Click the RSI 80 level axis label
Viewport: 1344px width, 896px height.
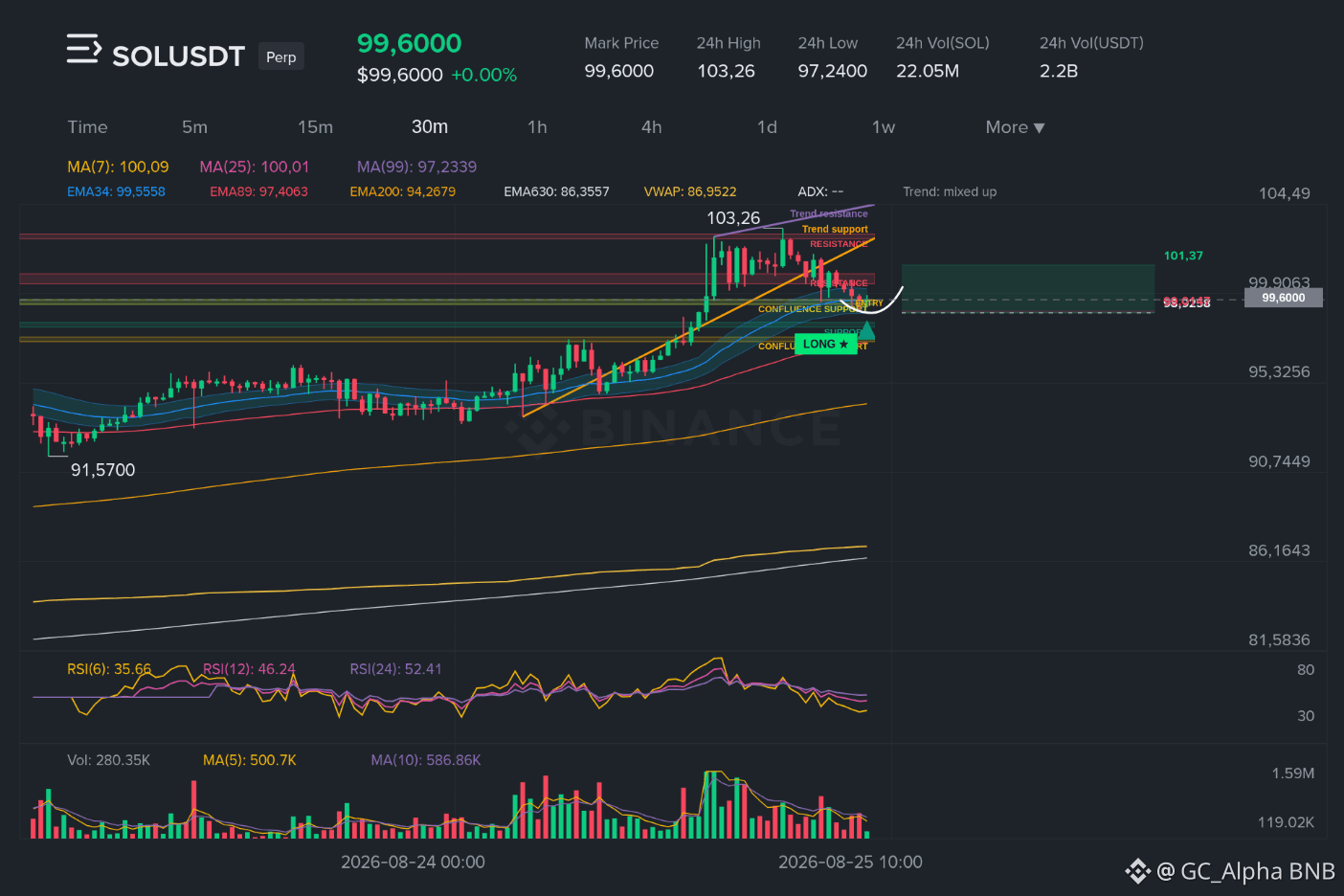point(1306,670)
